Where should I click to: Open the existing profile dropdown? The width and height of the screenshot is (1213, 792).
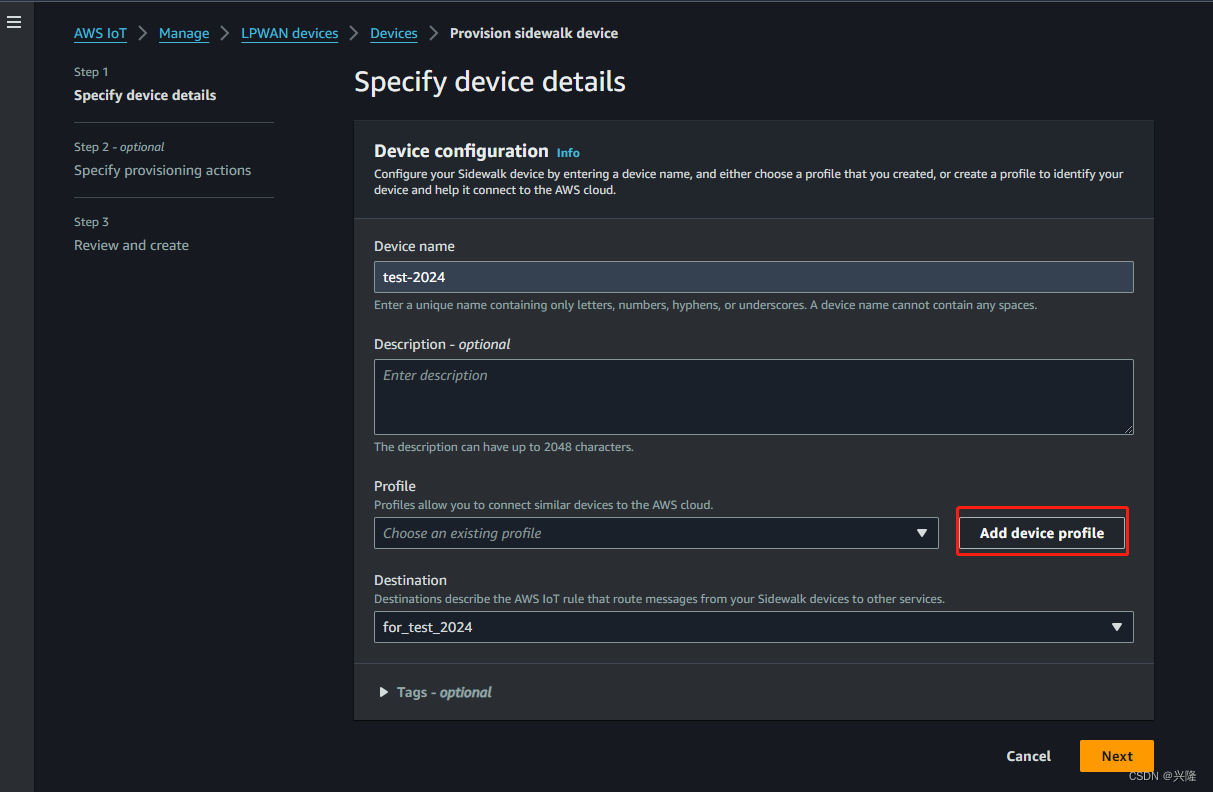click(656, 533)
